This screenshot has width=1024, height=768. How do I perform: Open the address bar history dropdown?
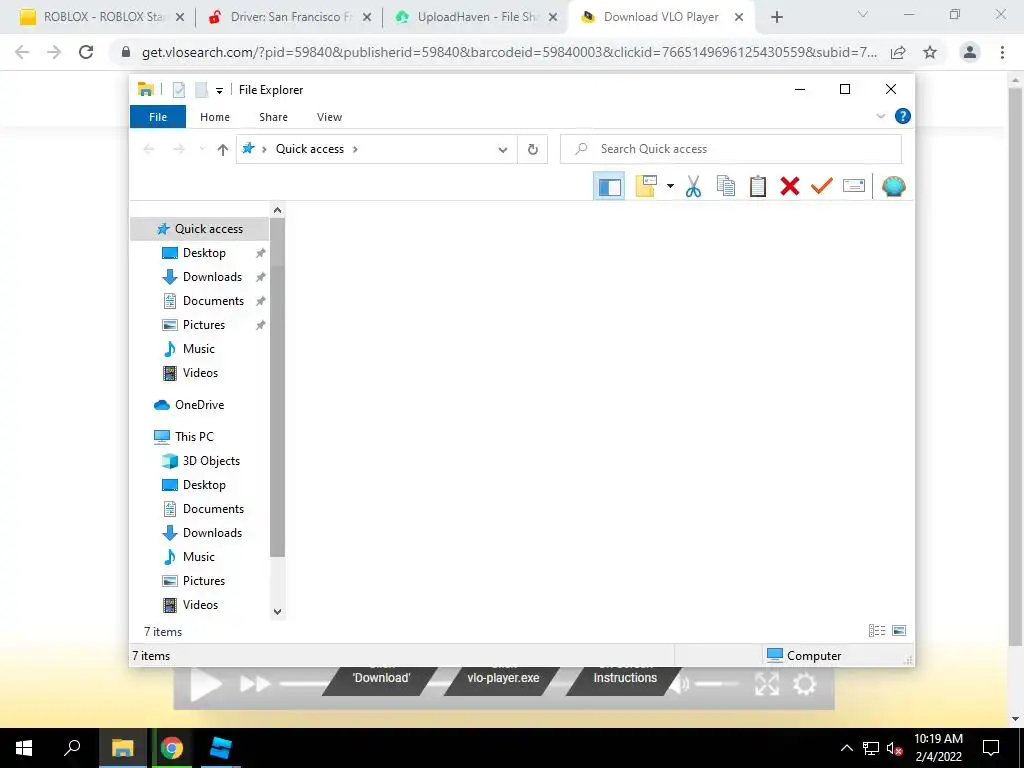503,150
